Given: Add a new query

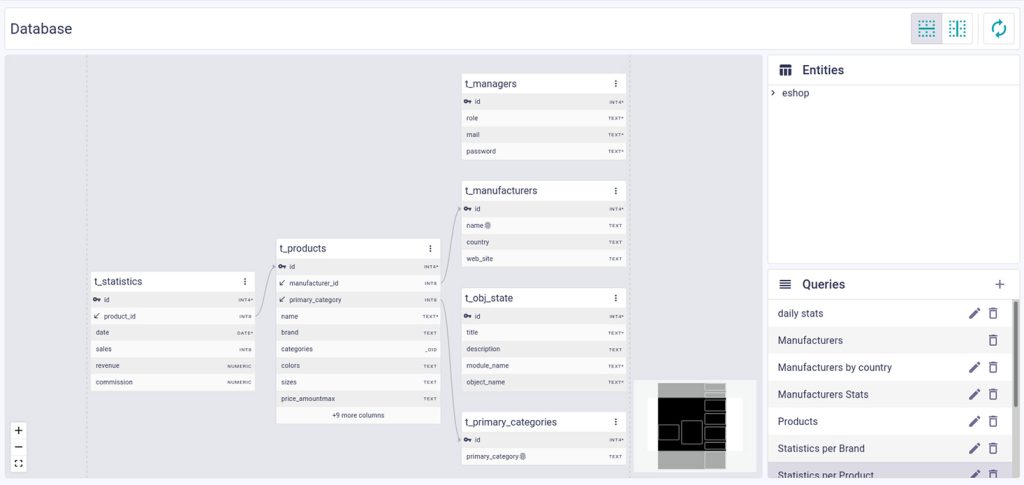Looking at the screenshot, I should tap(999, 284).
